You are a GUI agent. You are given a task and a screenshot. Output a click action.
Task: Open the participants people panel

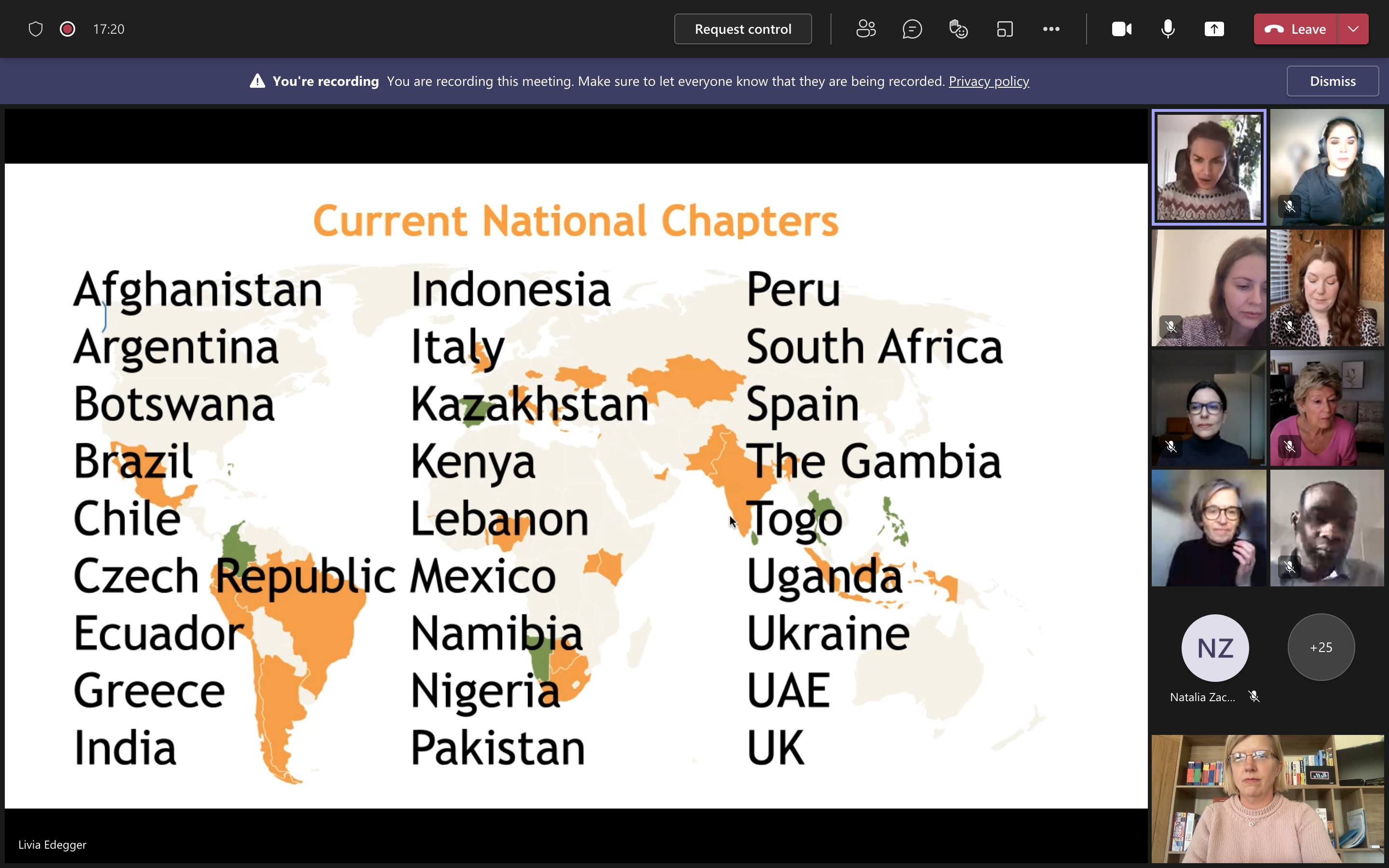(x=866, y=29)
